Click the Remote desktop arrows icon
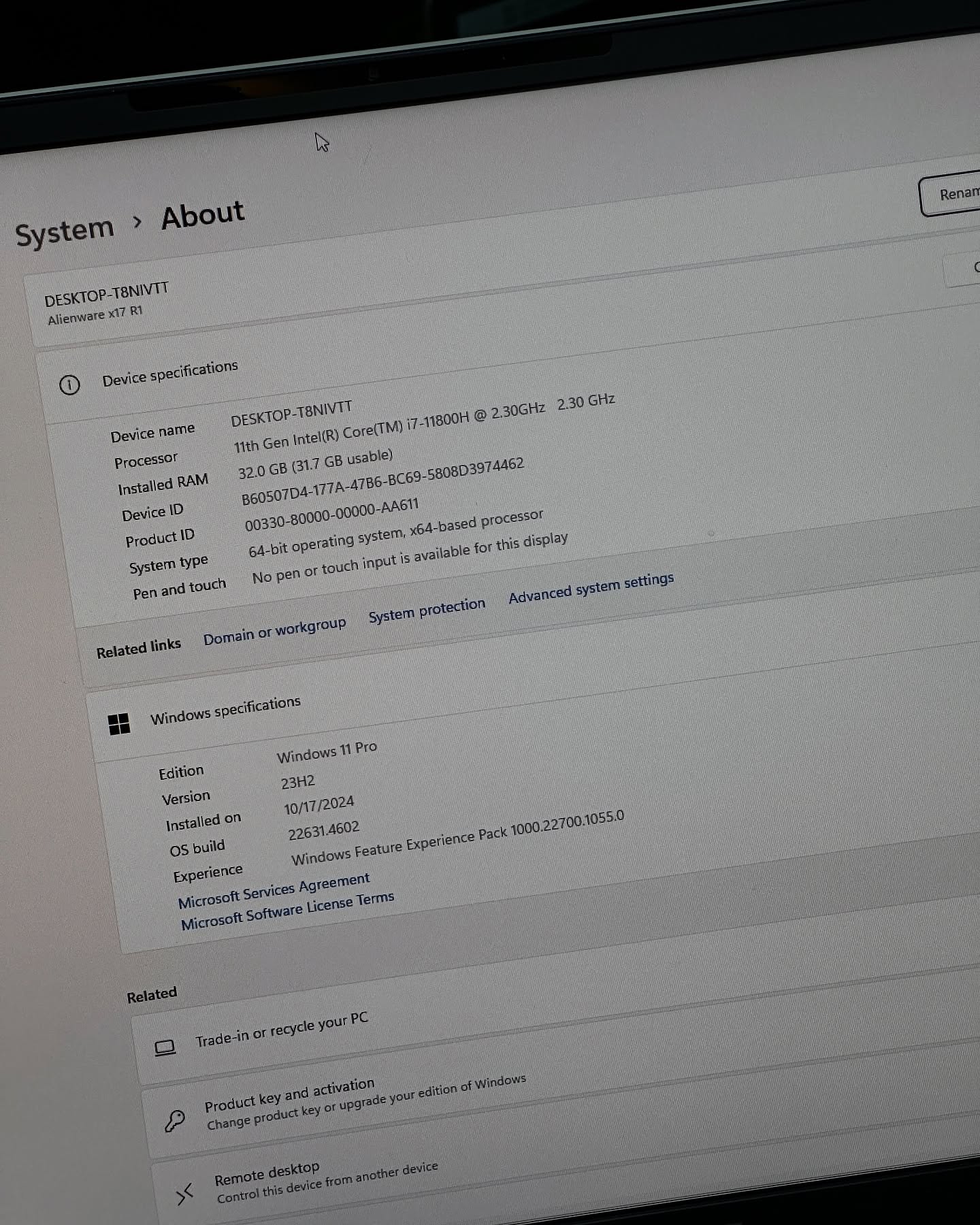The height and width of the screenshot is (1225, 980). [184, 1193]
